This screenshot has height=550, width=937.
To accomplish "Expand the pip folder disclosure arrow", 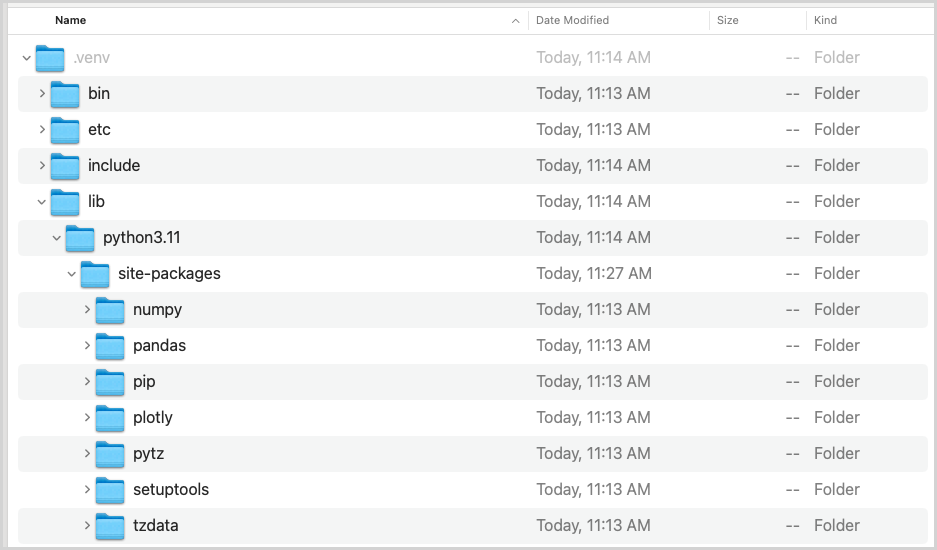I will (x=87, y=381).
